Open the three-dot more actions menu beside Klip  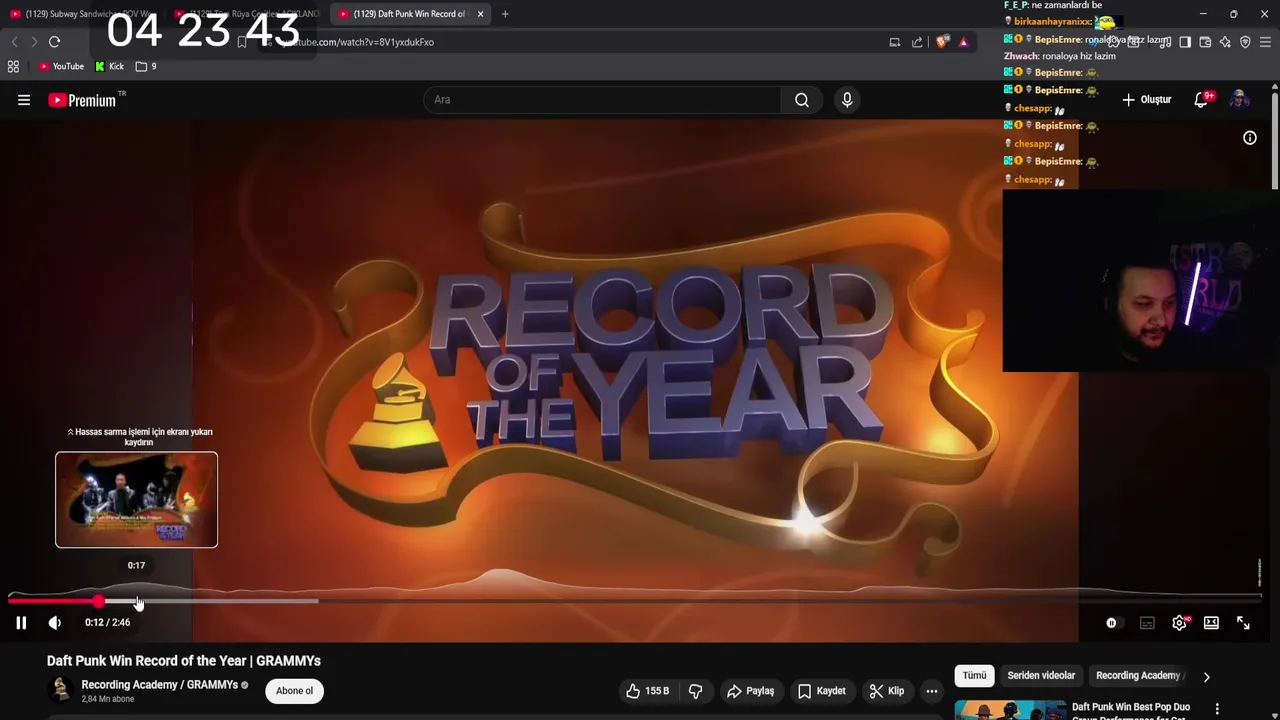pos(932,691)
